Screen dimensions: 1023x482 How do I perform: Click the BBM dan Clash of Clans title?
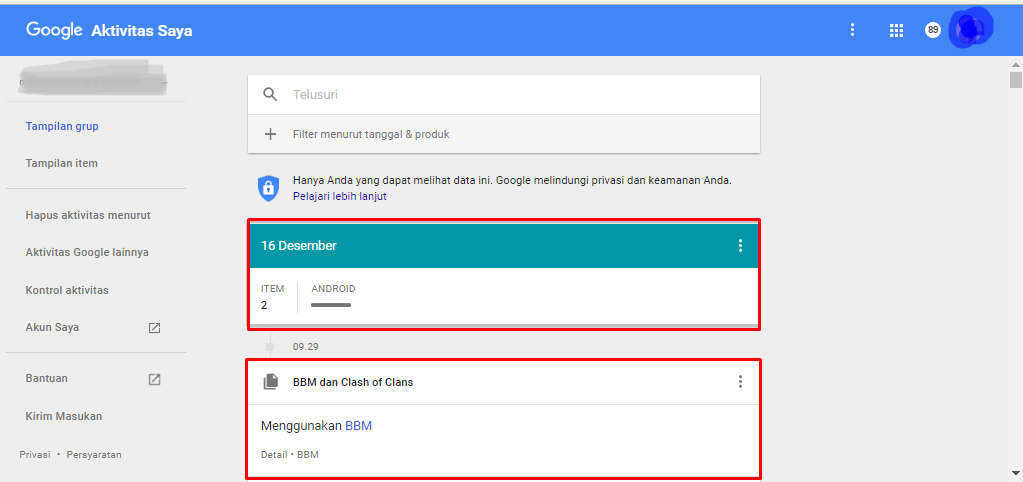353,382
